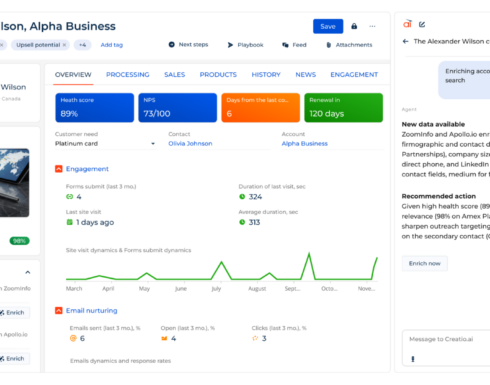Screen dimensions: 490x385
Task: Click the 1 days ago value
Action: pyautogui.click(x=95, y=222)
